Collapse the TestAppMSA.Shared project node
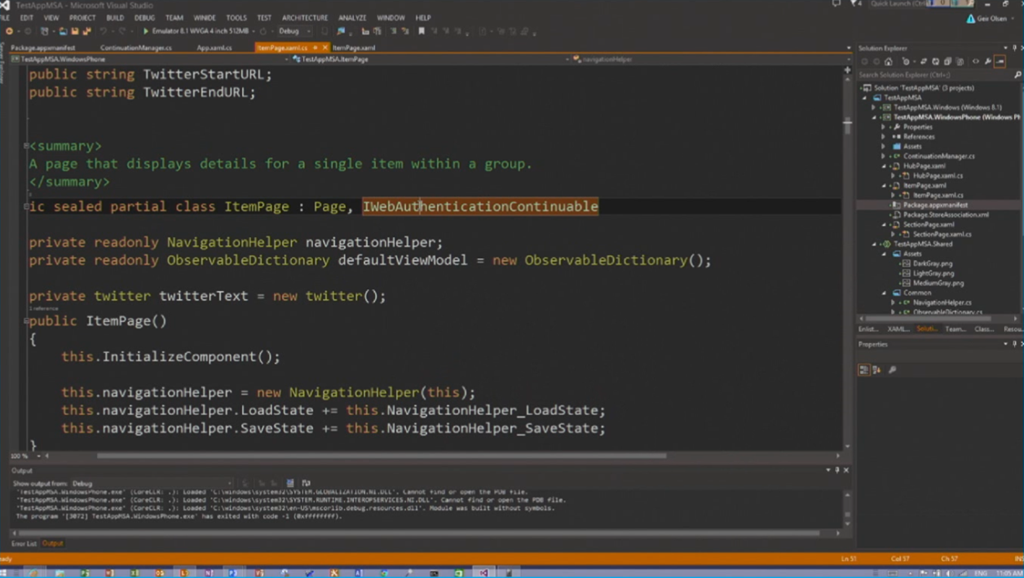The image size is (1024, 578). pos(874,244)
